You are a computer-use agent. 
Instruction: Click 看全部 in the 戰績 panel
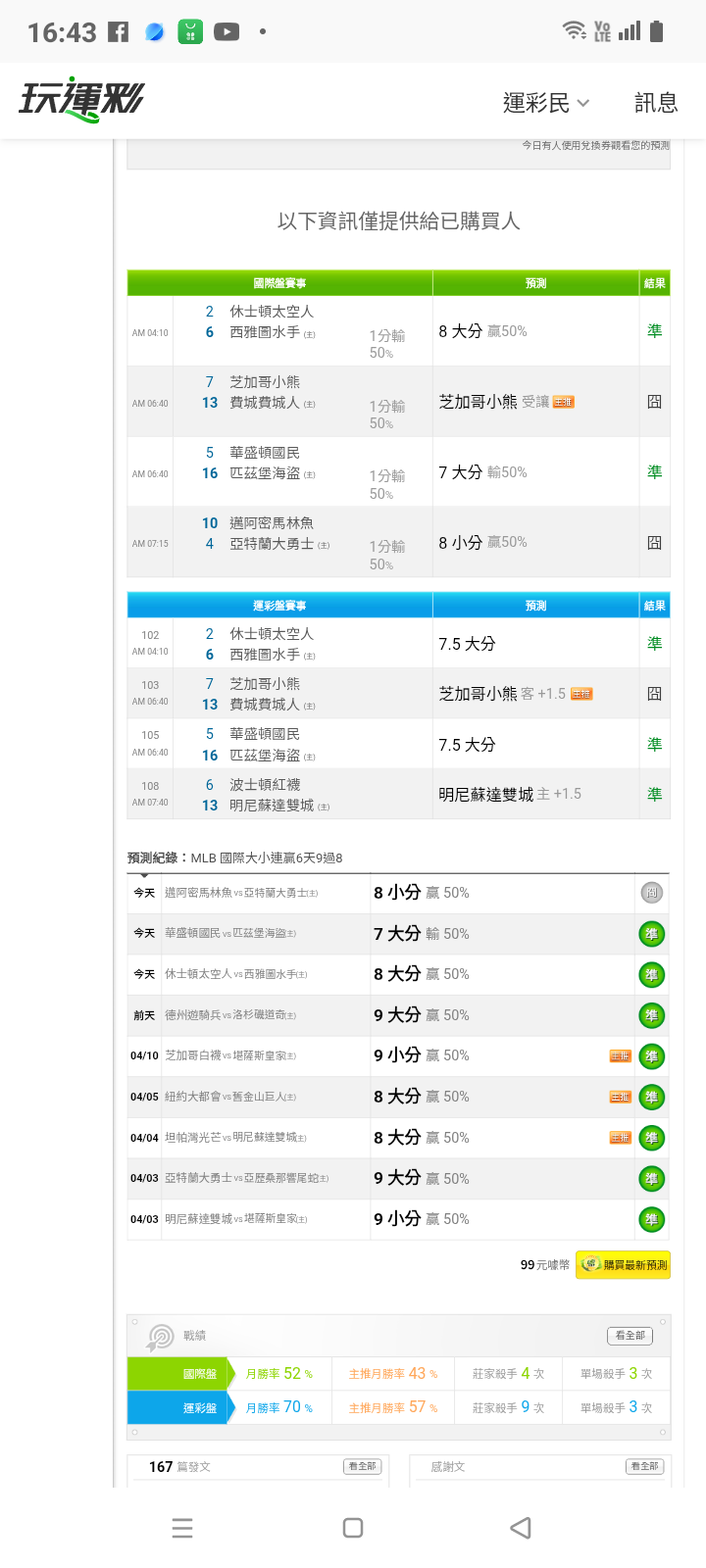click(x=630, y=1336)
